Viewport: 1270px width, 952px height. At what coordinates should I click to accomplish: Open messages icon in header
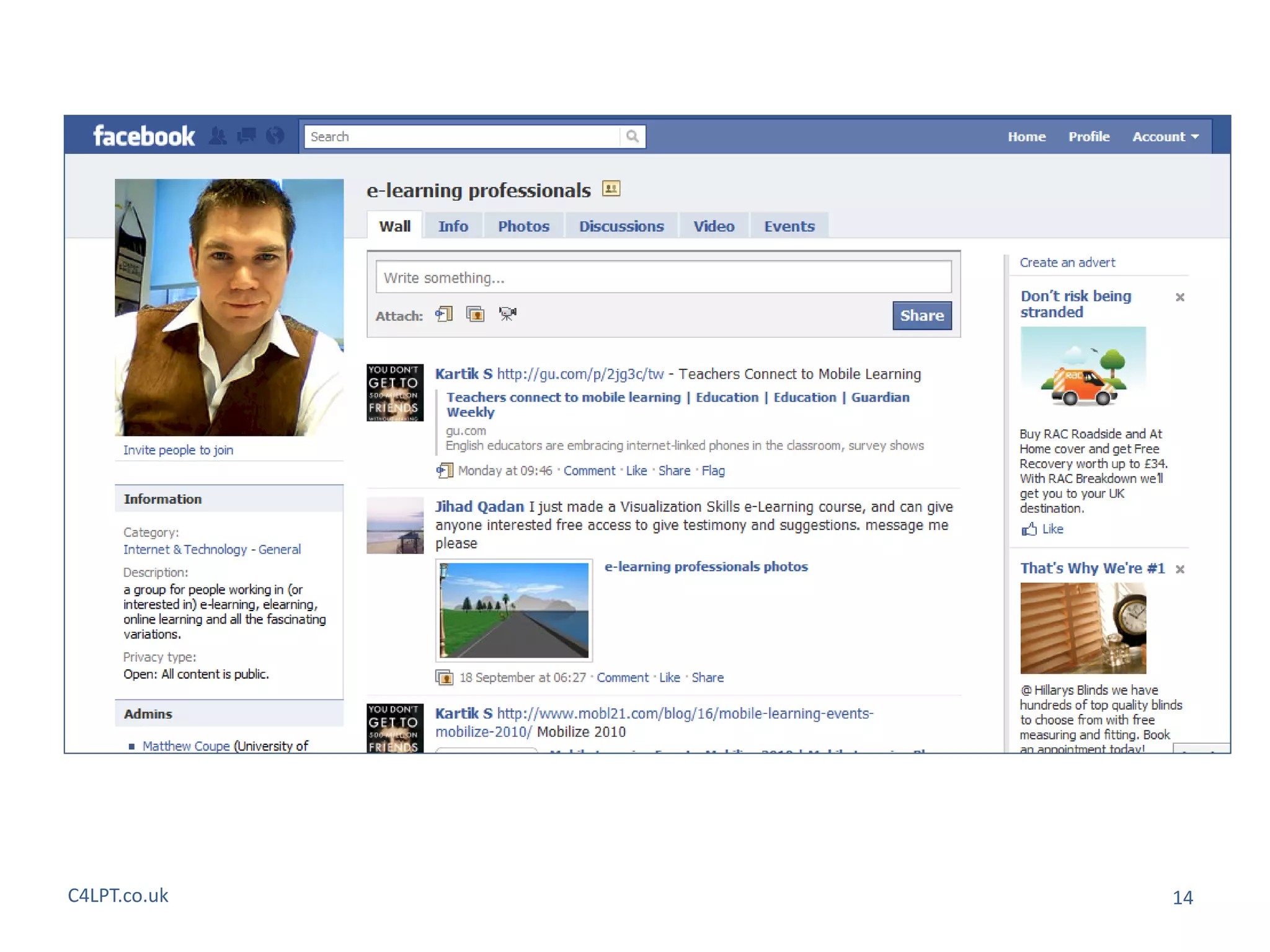coord(246,136)
